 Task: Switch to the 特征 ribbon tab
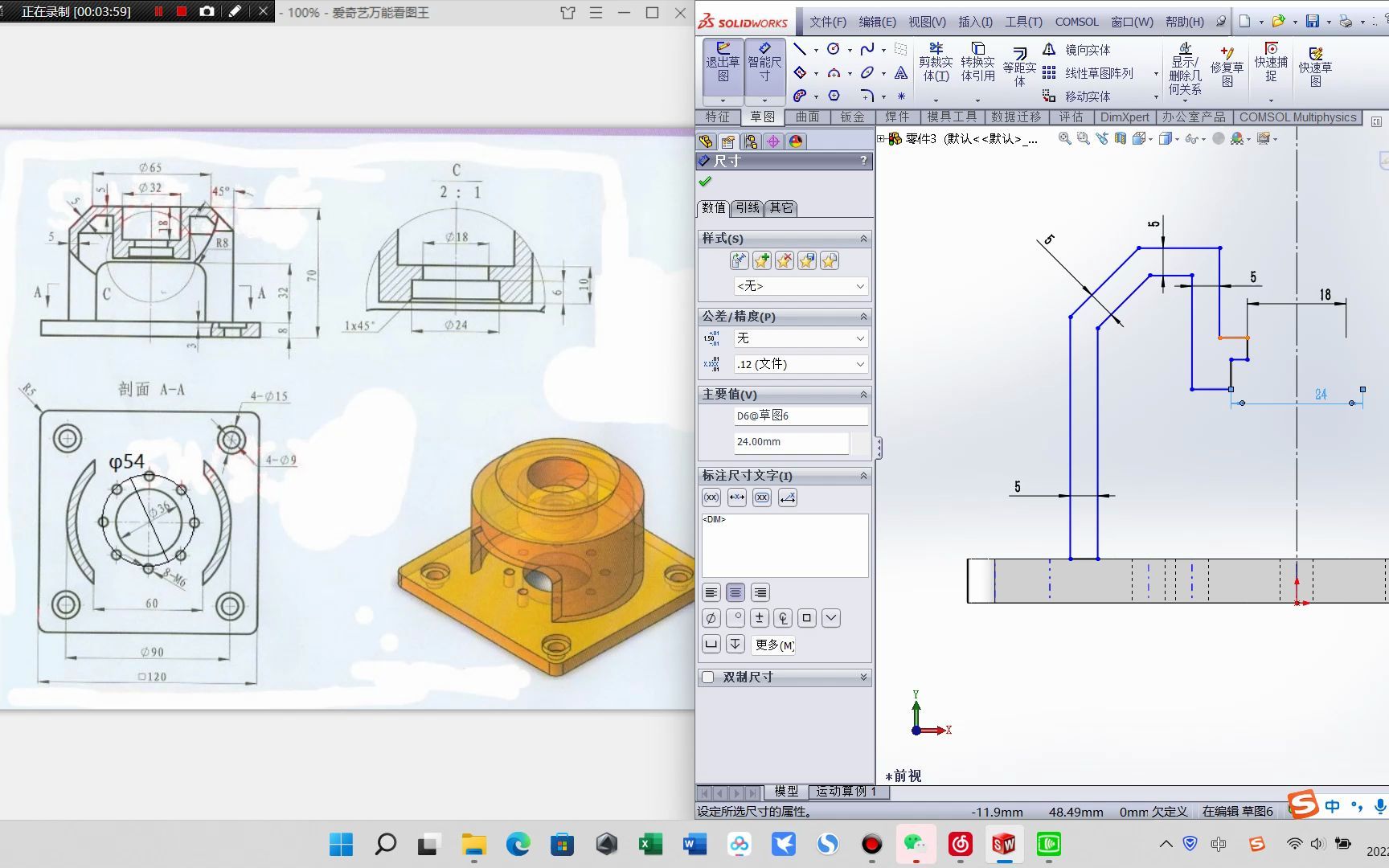coord(718,117)
